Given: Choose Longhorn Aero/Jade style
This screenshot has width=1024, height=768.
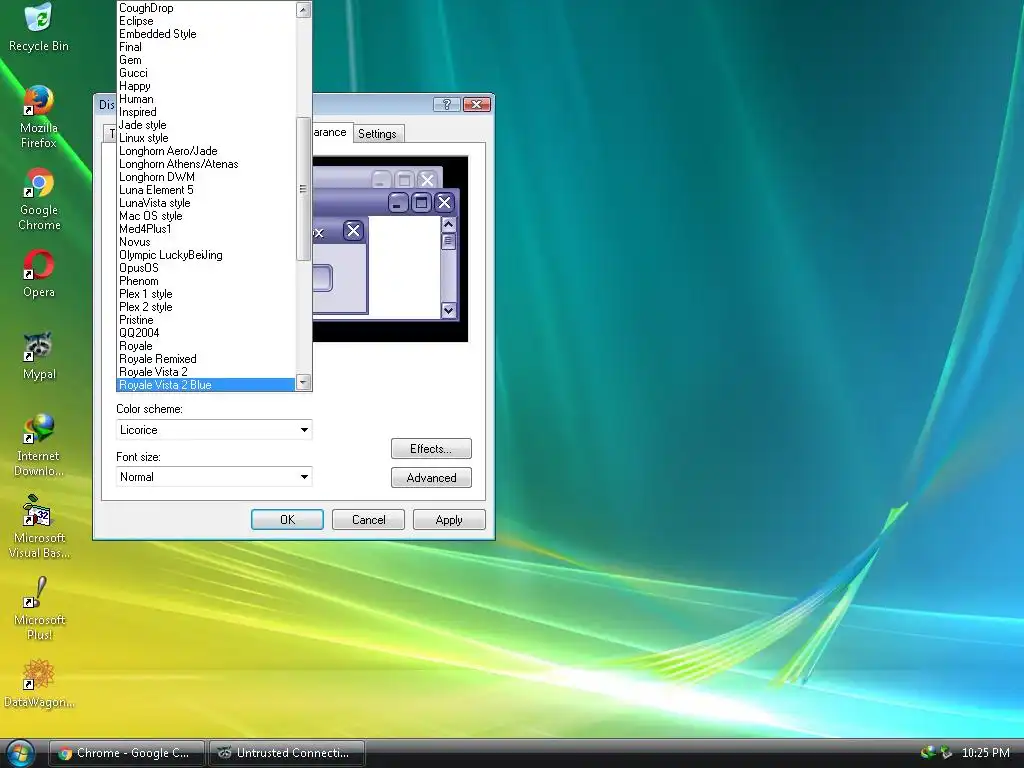Looking at the screenshot, I should coord(206,151).
